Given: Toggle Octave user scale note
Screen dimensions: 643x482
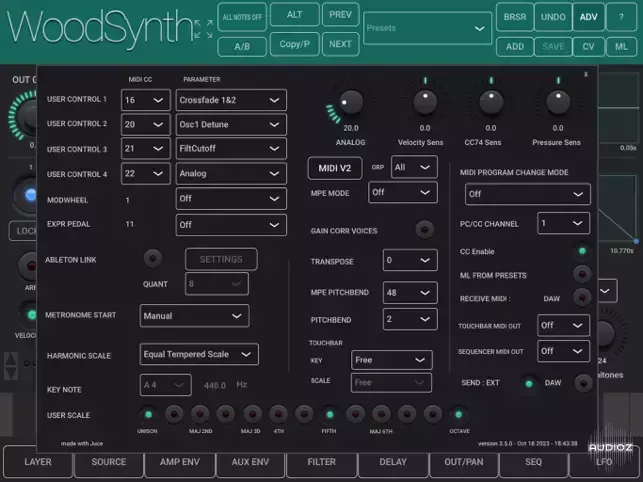Looking at the screenshot, I should coord(458,414).
